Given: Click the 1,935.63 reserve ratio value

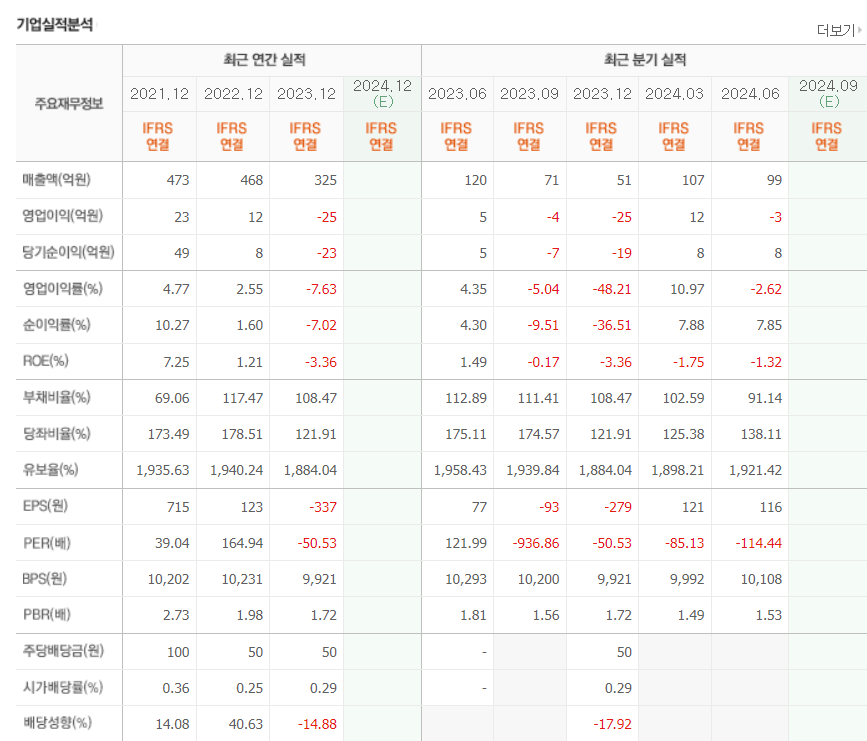Looking at the screenshot, I should coord(163,470).
